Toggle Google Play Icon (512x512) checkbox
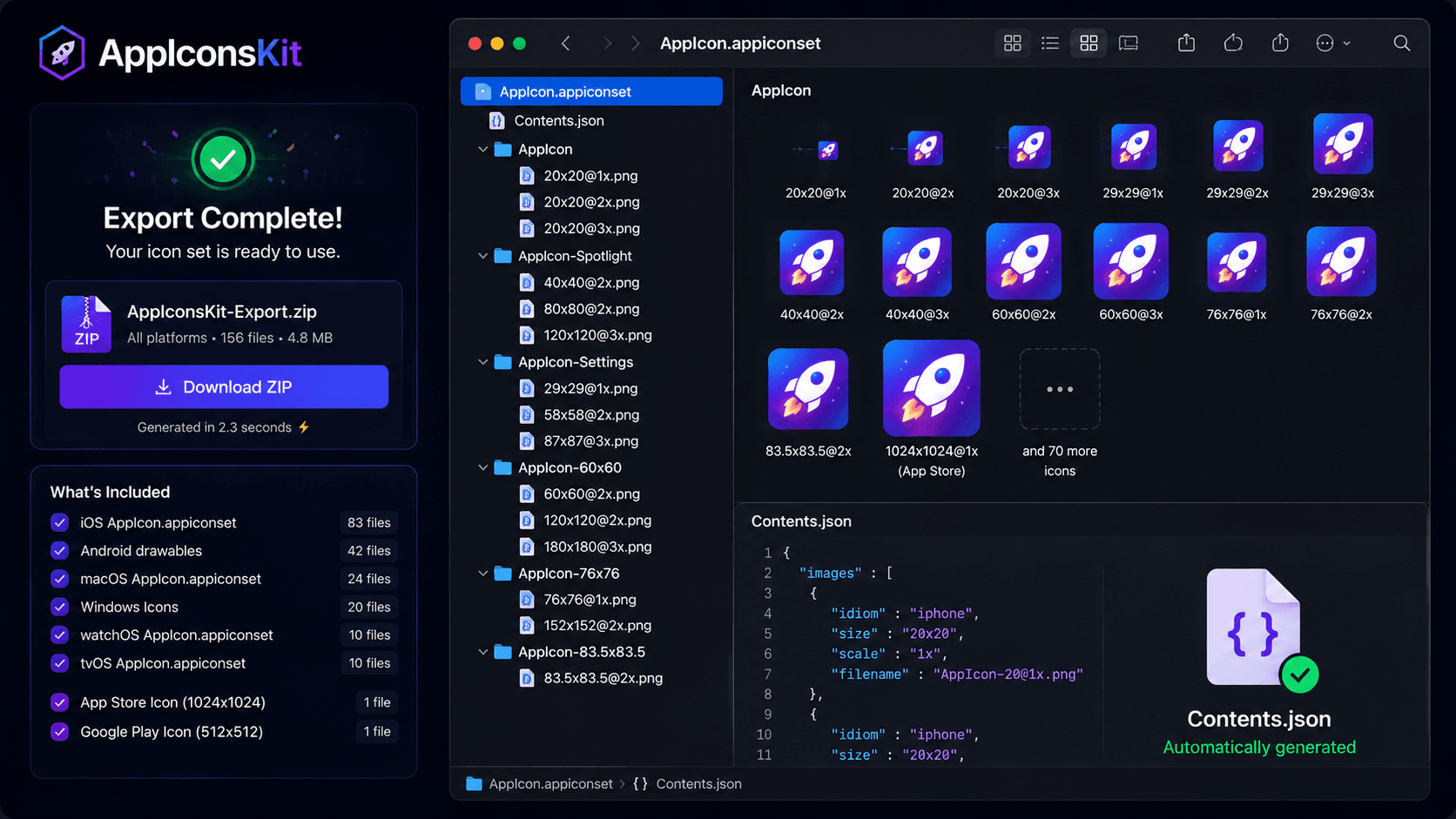Screen dimensions: 1456x819 (59, 732)
